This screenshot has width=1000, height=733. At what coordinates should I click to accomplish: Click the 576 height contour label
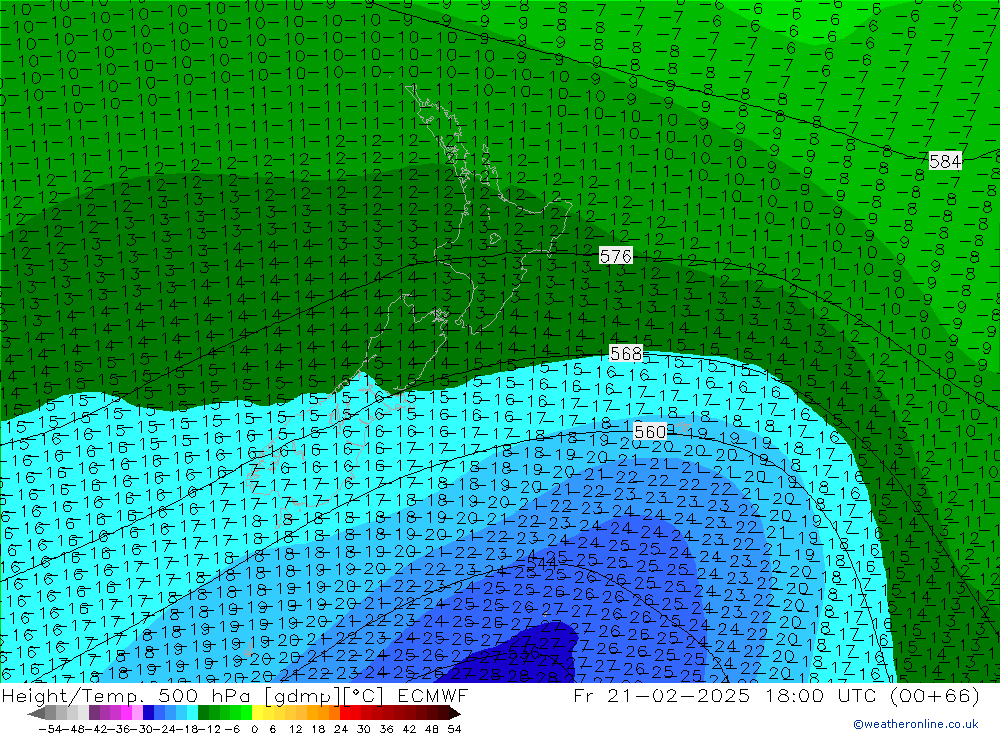click(x=616, y=256)
